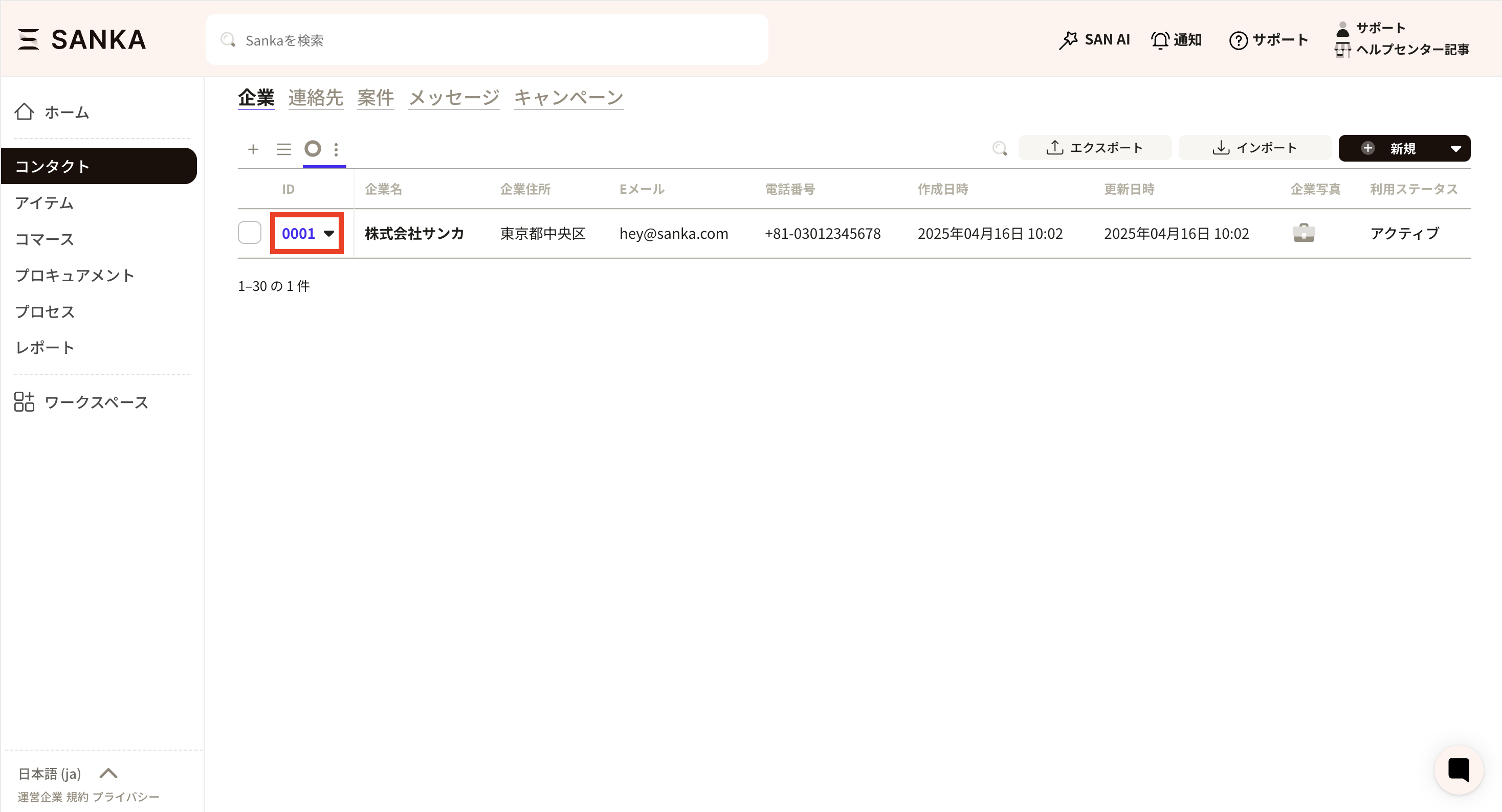
Task: Click the three-dot view options icon
Action: point(336,149)
